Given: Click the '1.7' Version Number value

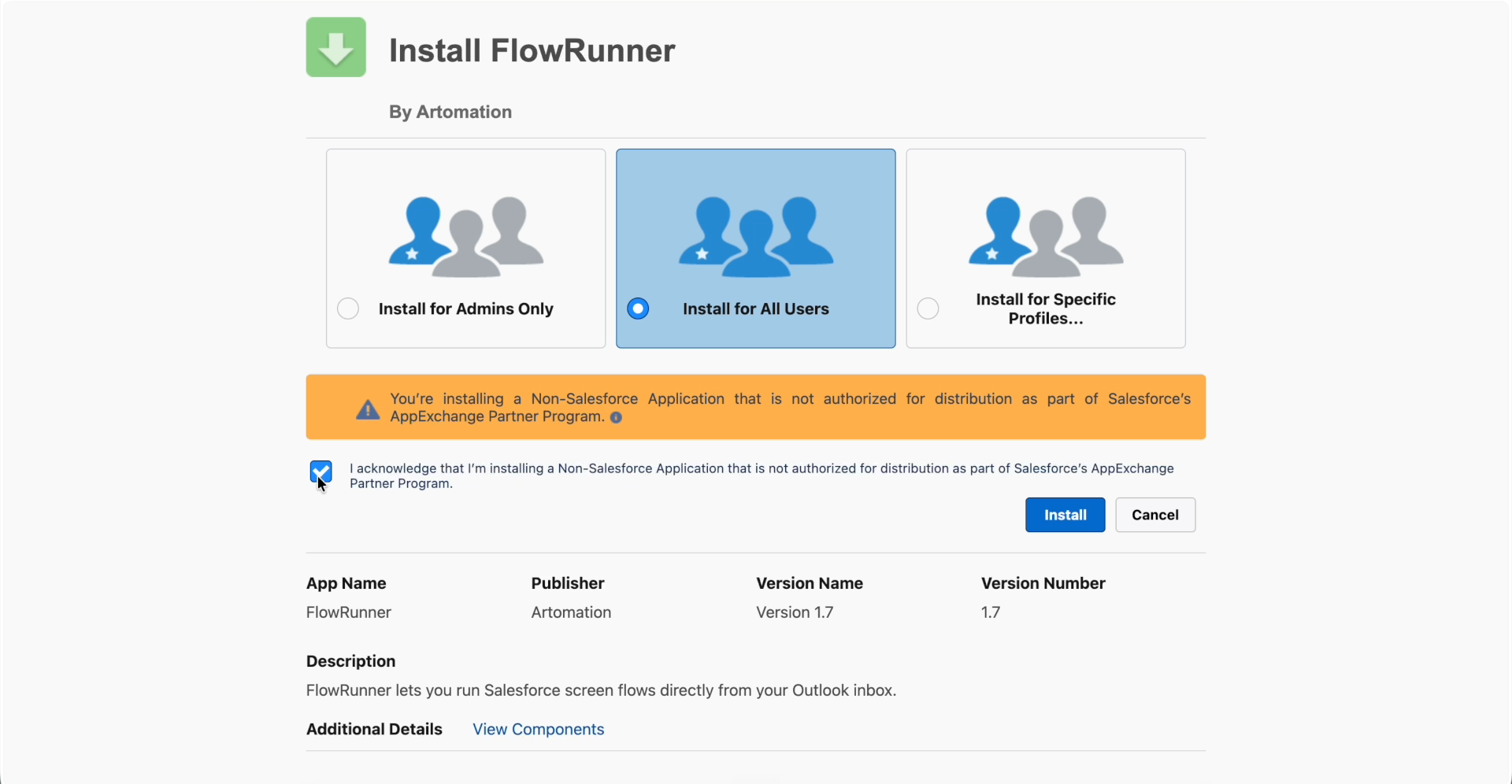Looking at the screenshot, I should (991, 612).
